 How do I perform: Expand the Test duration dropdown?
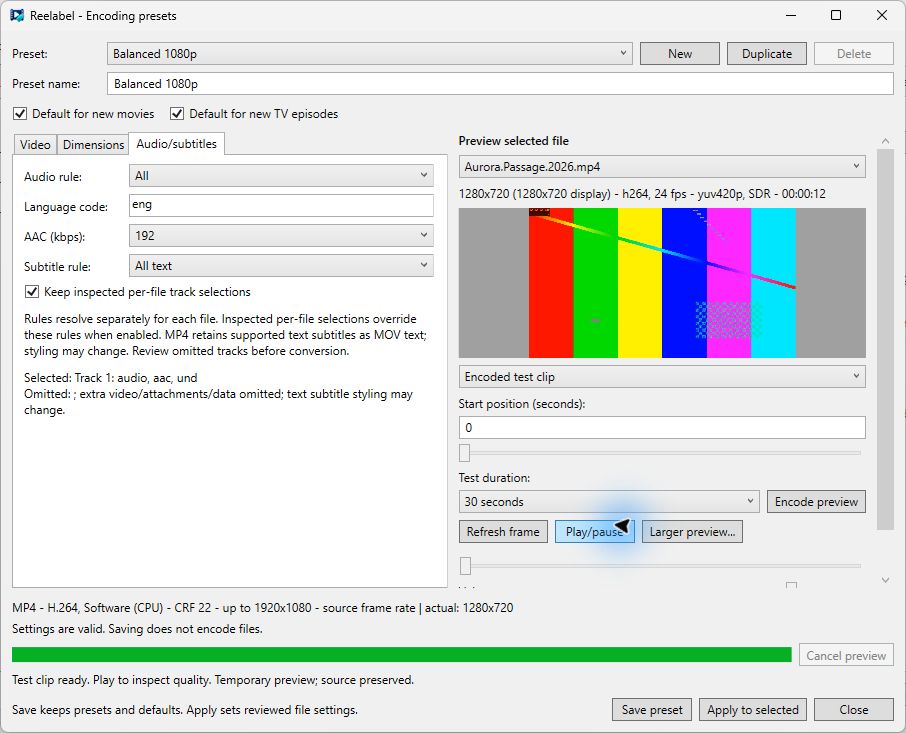609,501
